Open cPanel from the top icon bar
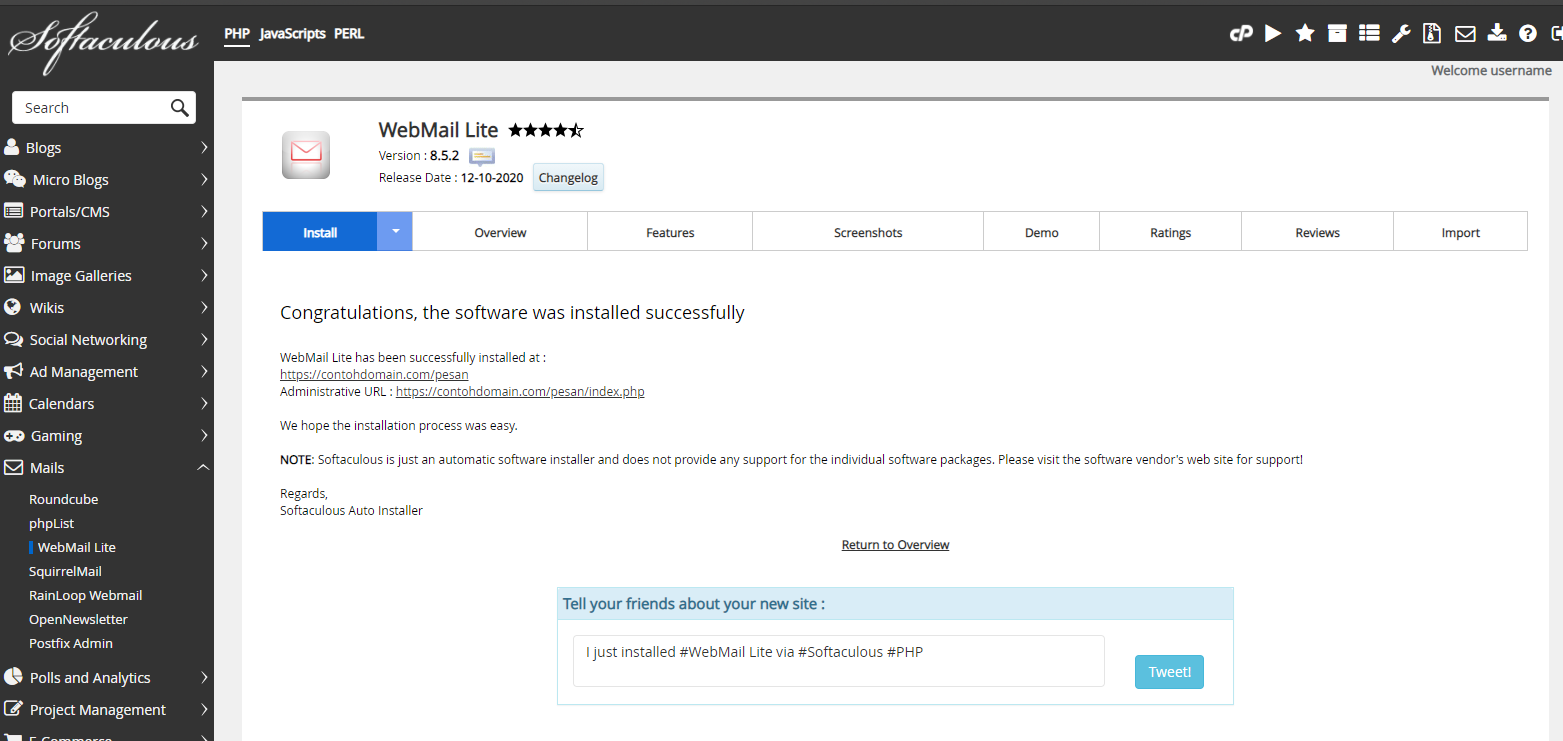The height and width of the screenshot is (741, 1563). [x=1240, y=33]
